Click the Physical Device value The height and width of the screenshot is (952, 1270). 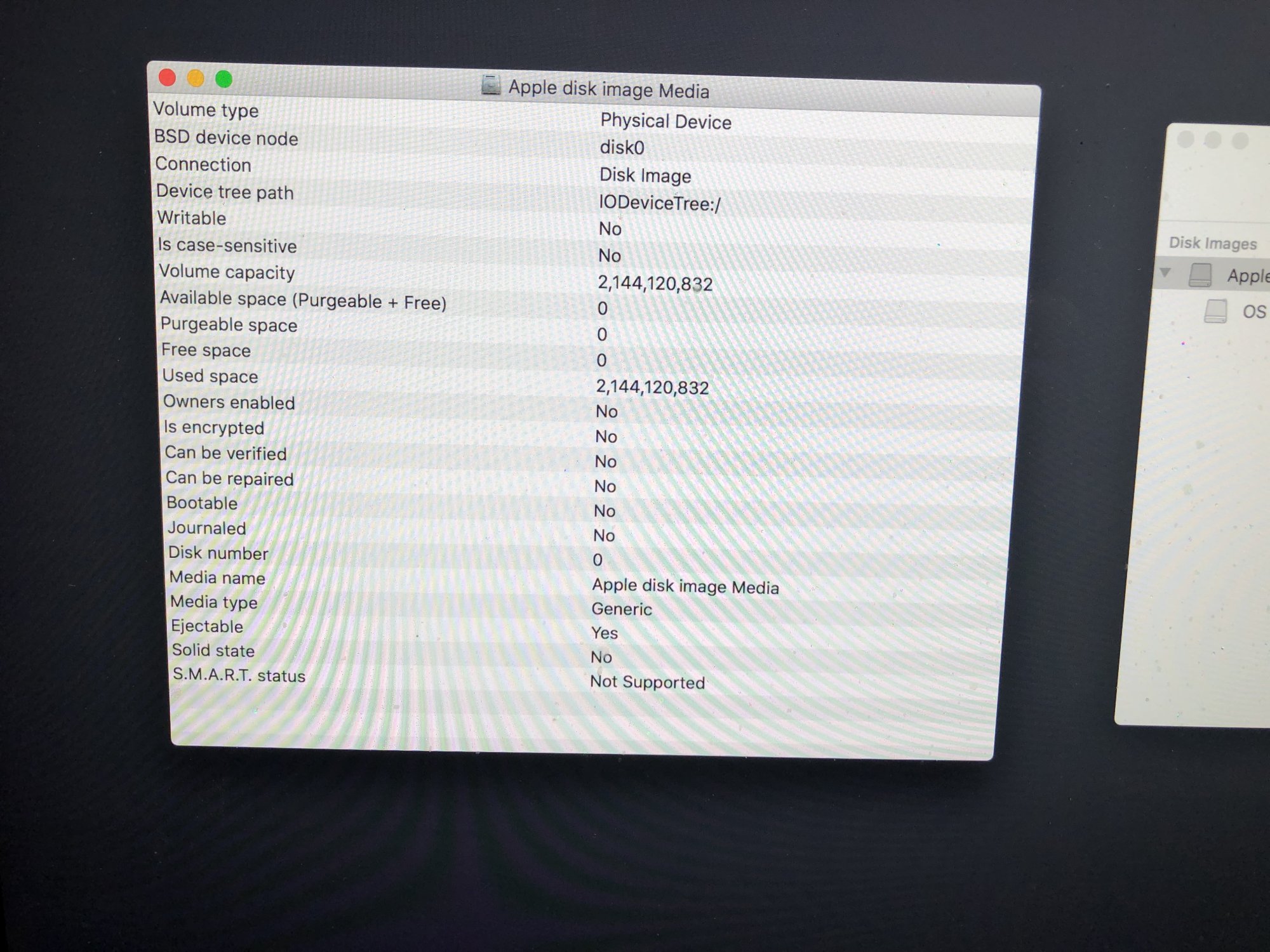pyautogui.click(x=665, y=121)
